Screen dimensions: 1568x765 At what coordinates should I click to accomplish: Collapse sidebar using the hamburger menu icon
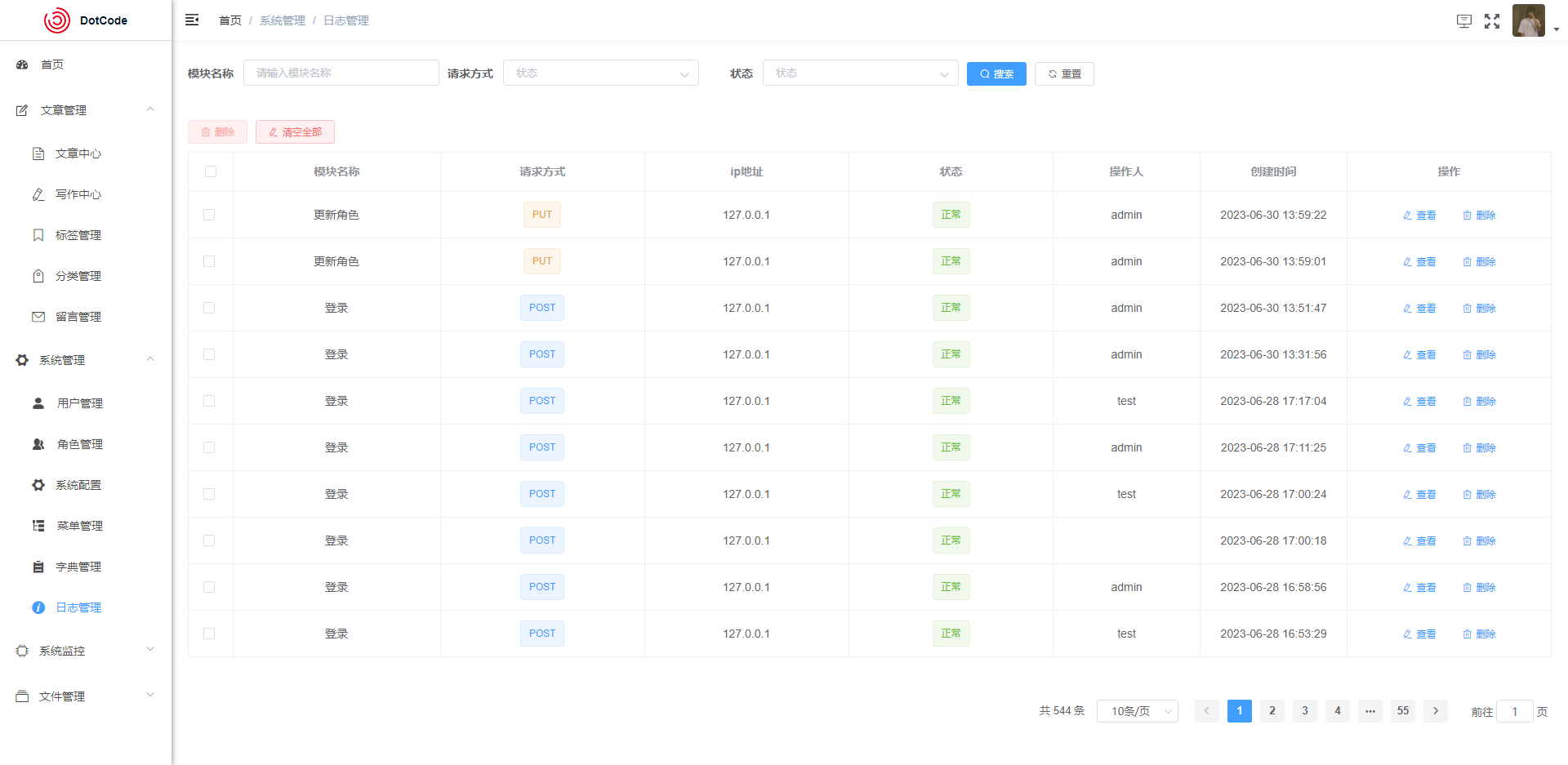pyautogui.click(x=192, y=20)
